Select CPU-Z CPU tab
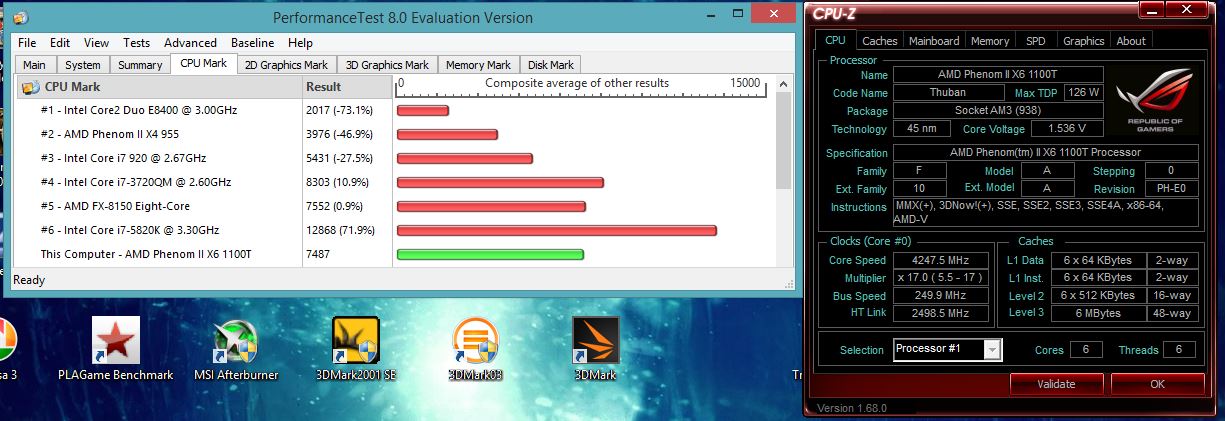 (x=835, y=40)
